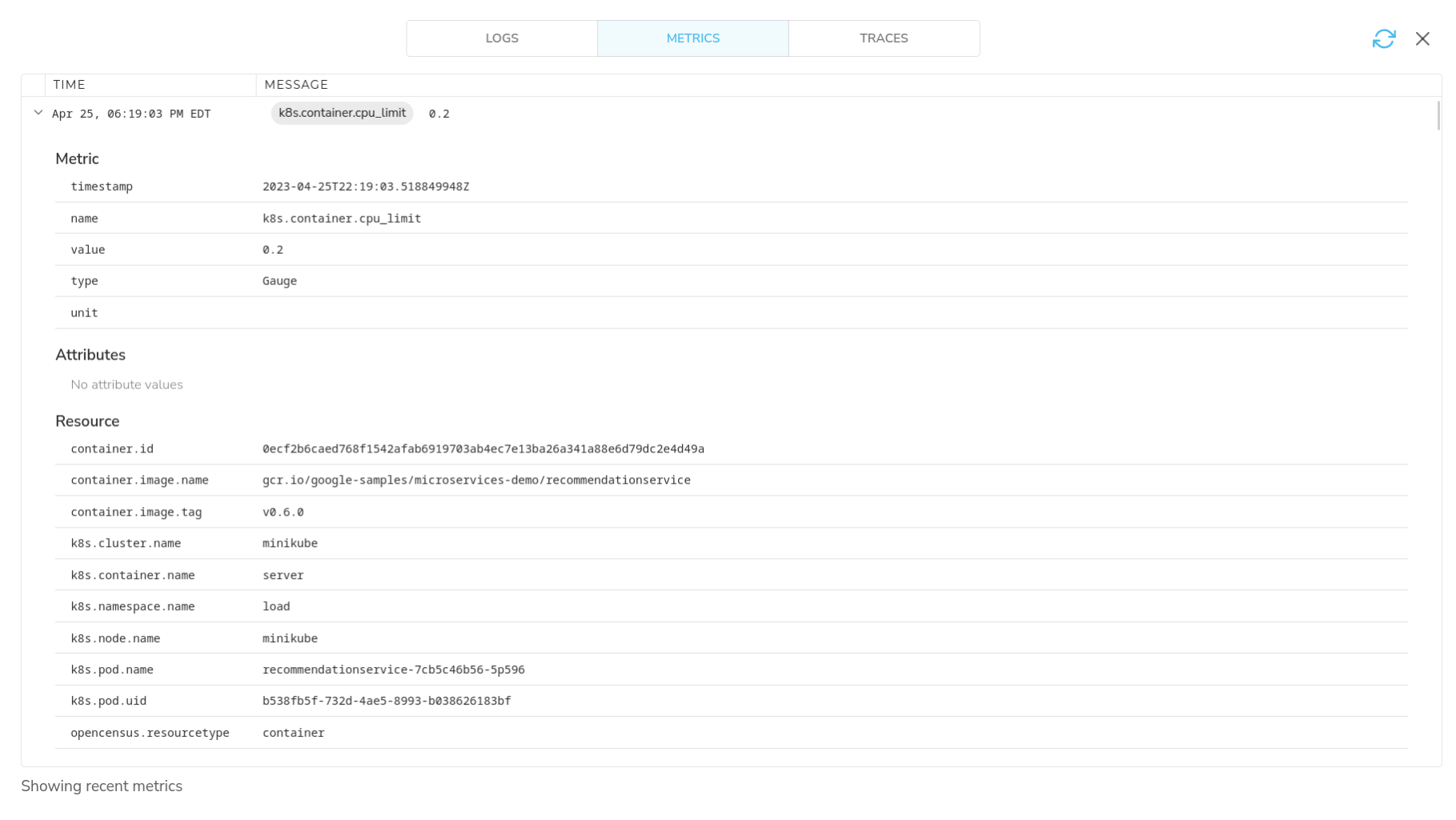Click the k8s.container.cpu_limit tag pill

click(342, 113)
